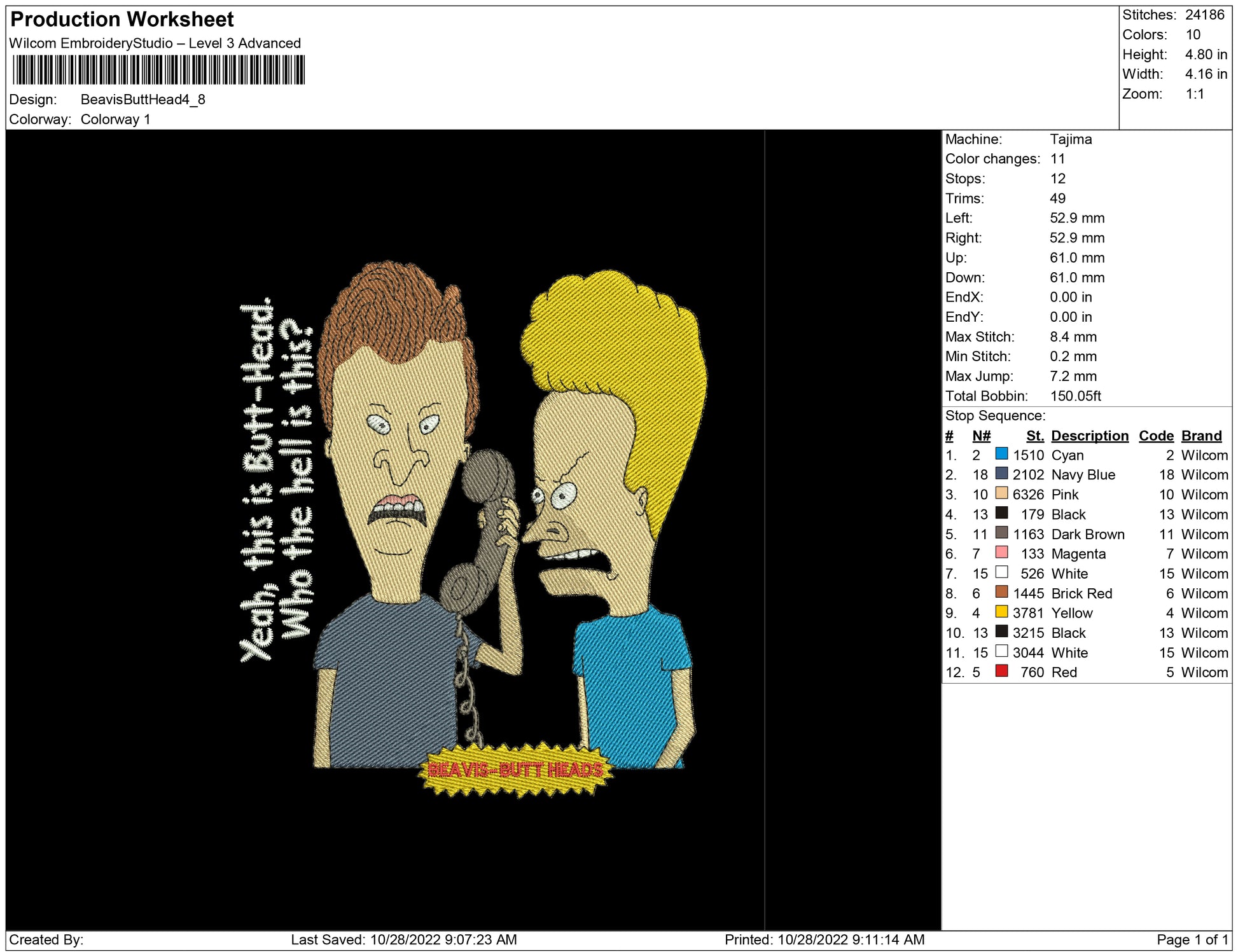Click the Stop Sequence heading
Viewport: 1238px width, 952px height.
995,416
